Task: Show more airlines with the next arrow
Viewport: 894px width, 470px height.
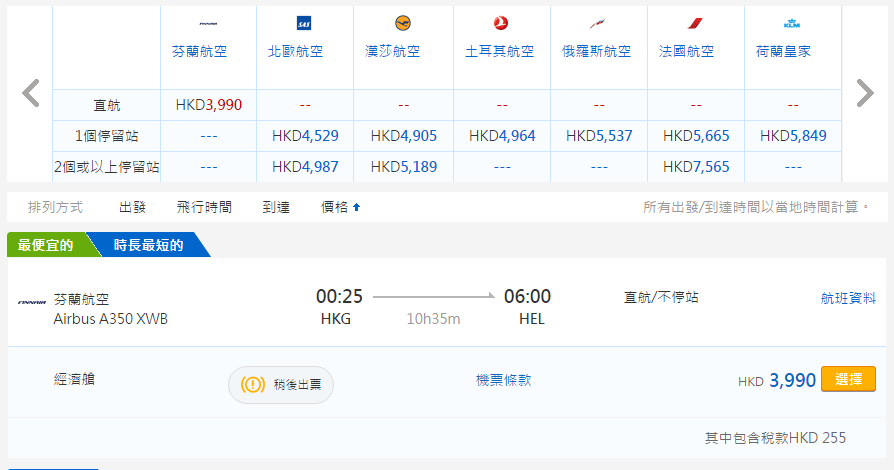Action: 864,93
